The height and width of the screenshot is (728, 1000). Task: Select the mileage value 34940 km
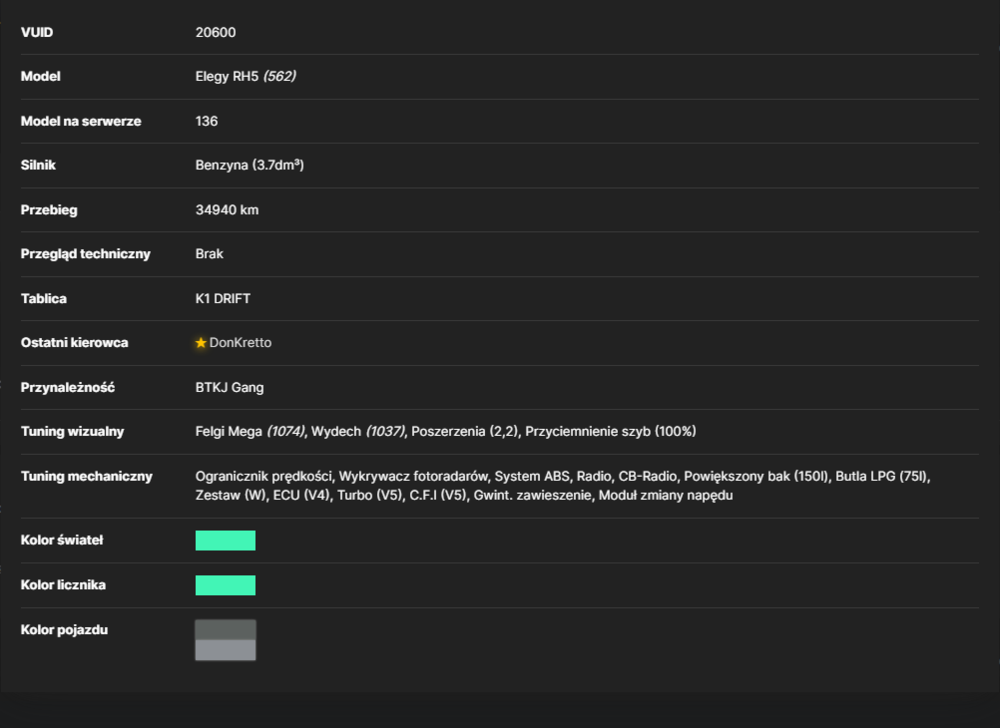tap(227, 210)
